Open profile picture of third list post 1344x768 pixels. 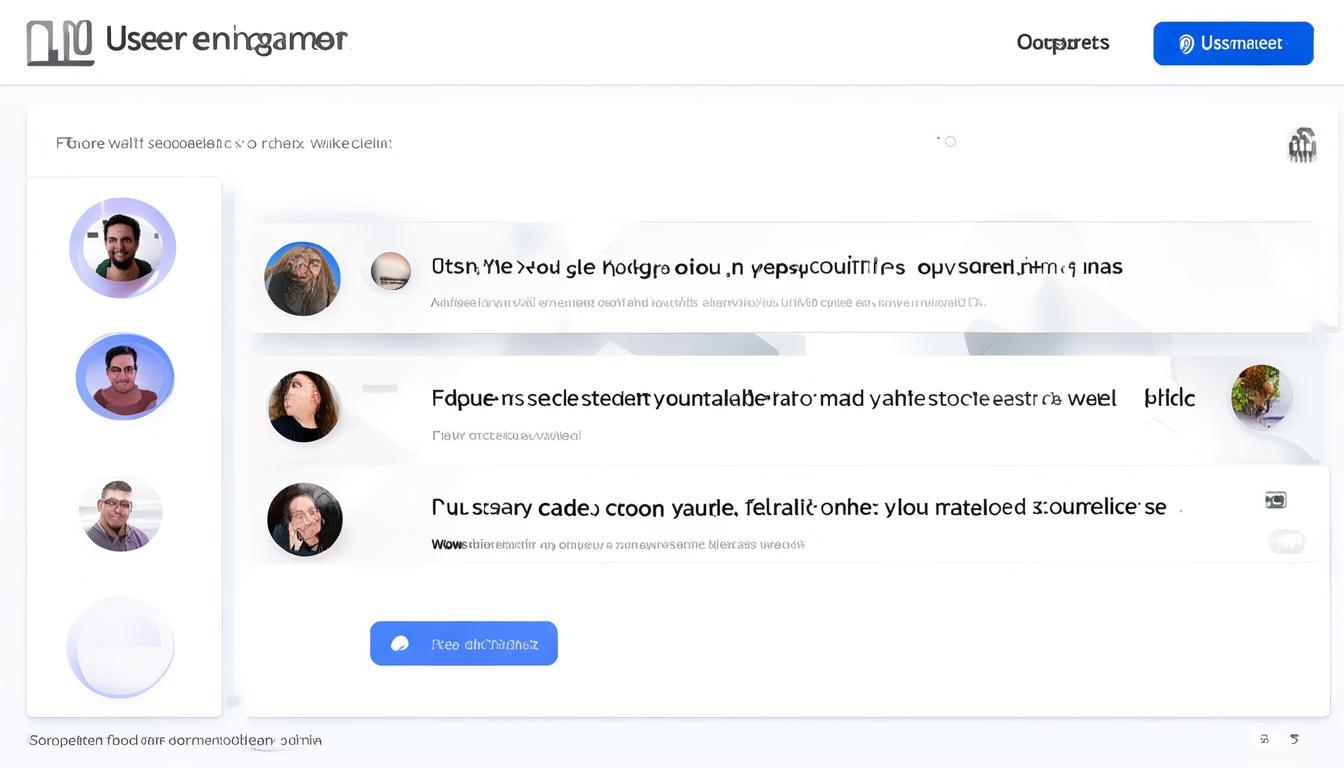click(x=305, y=520)
